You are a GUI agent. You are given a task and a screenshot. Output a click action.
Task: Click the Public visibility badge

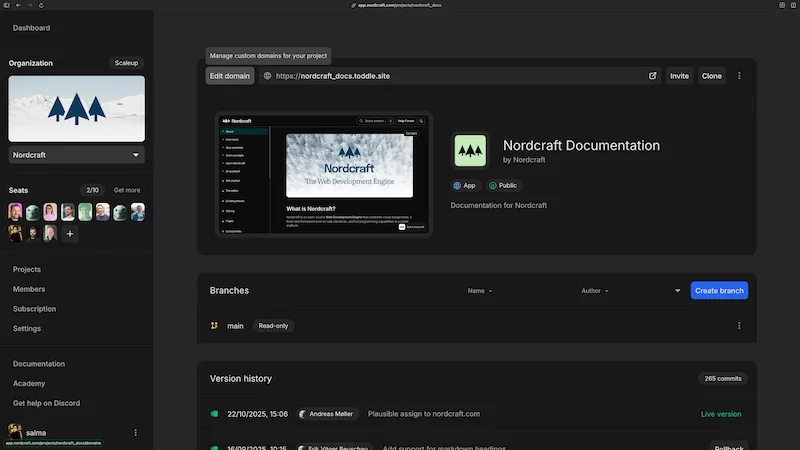pyautogui.click(x=503, y=186)
